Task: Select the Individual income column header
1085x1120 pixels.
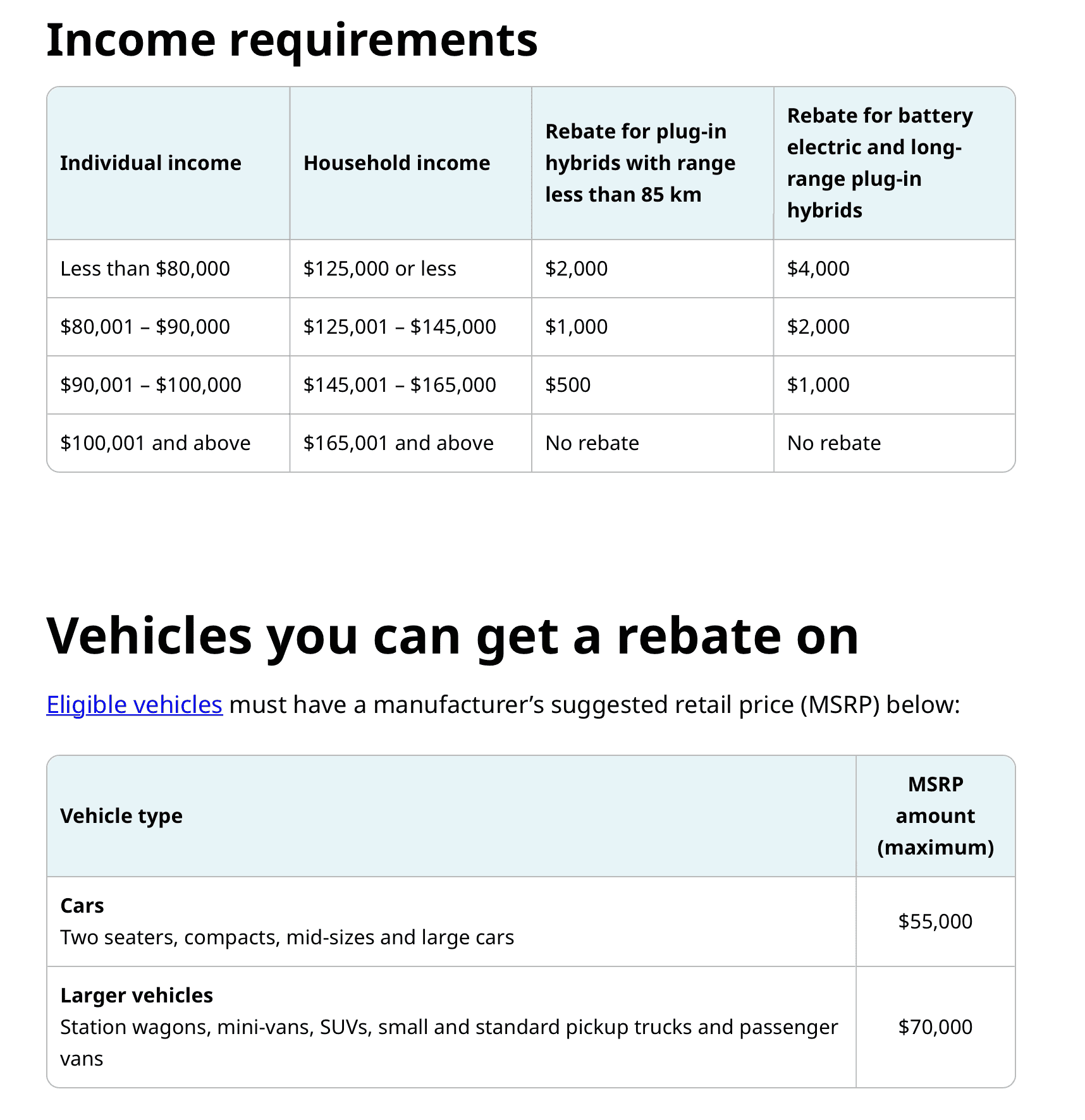Action: pyautogui.click(x=150, y=163)
